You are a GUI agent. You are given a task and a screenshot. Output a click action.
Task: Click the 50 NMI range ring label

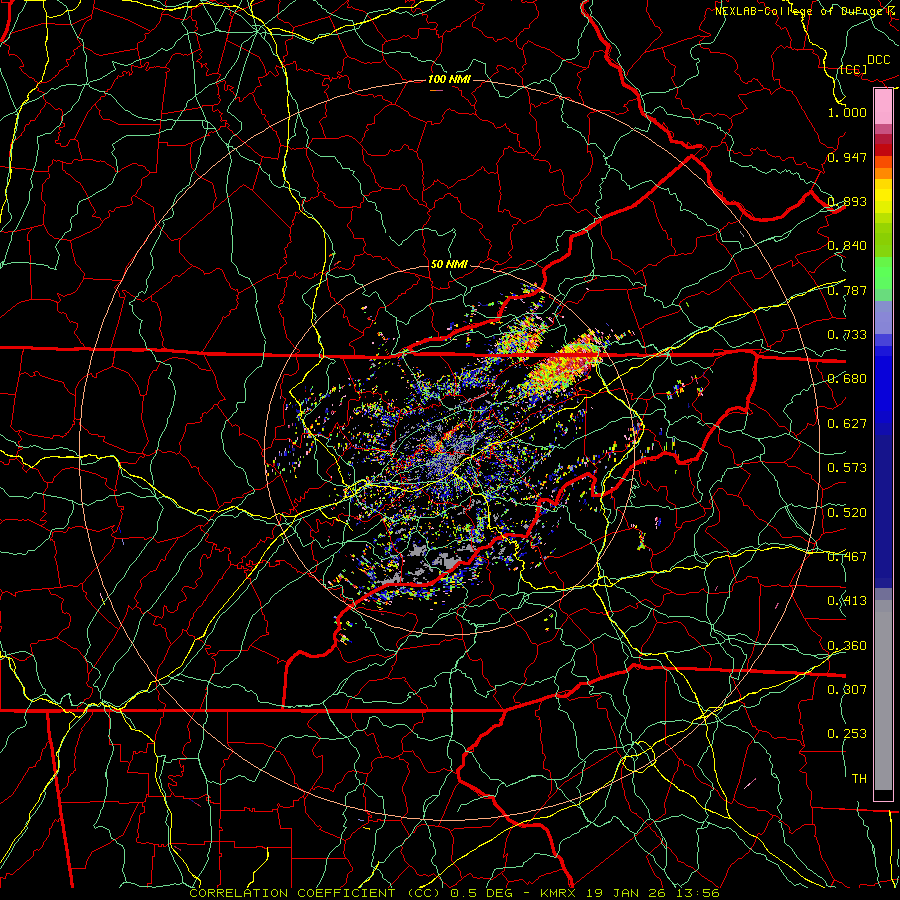(449, 264)
